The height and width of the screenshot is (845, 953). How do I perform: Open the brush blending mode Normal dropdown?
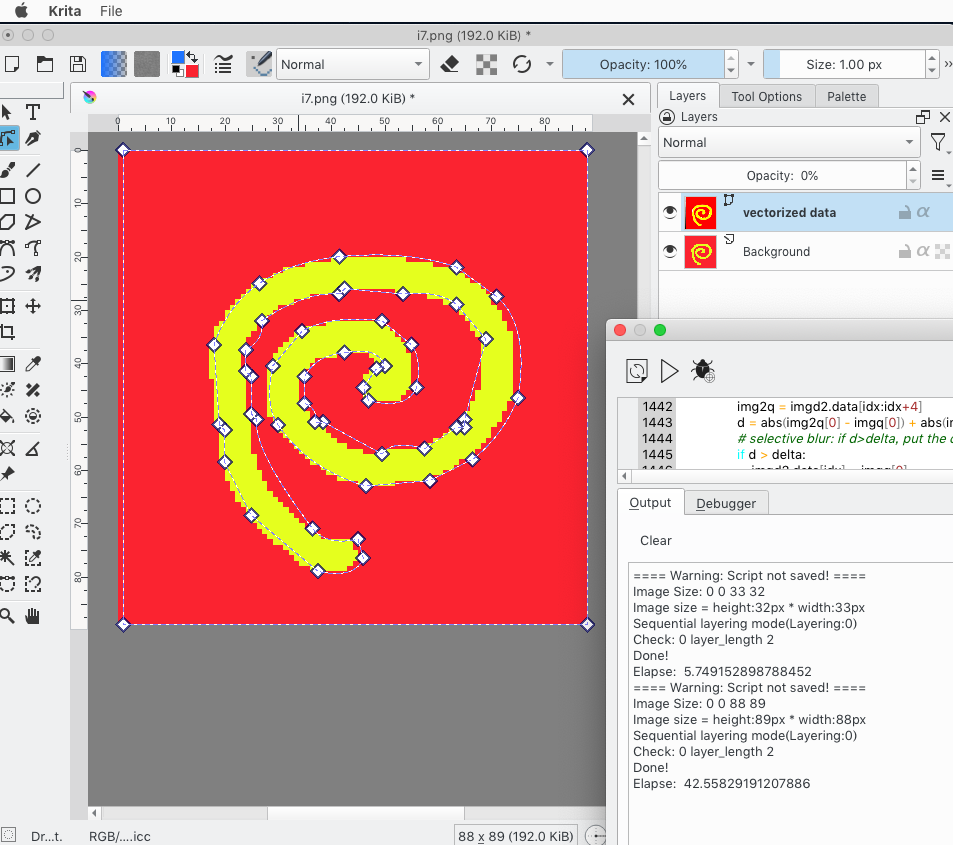(x=353, y=65)
